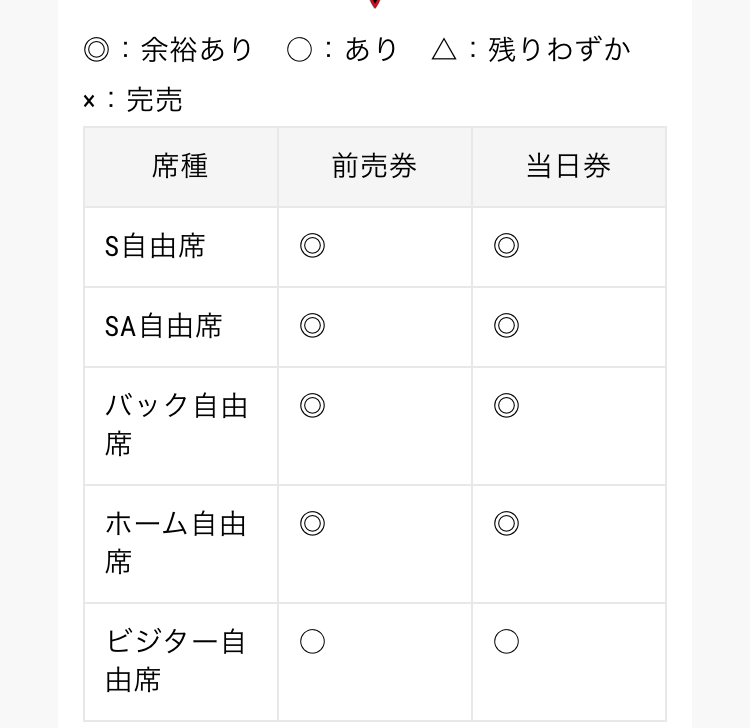Click the 席種 column header
Image resolution: width=750 pixels, height=728 pixels.
point(180,166)
